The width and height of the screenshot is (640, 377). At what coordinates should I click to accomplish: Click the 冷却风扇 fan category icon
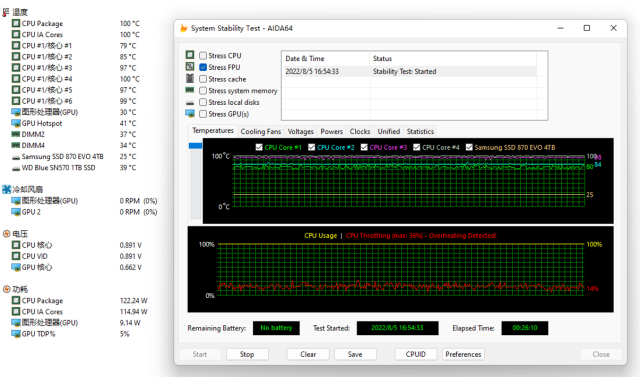pos(7,189)
